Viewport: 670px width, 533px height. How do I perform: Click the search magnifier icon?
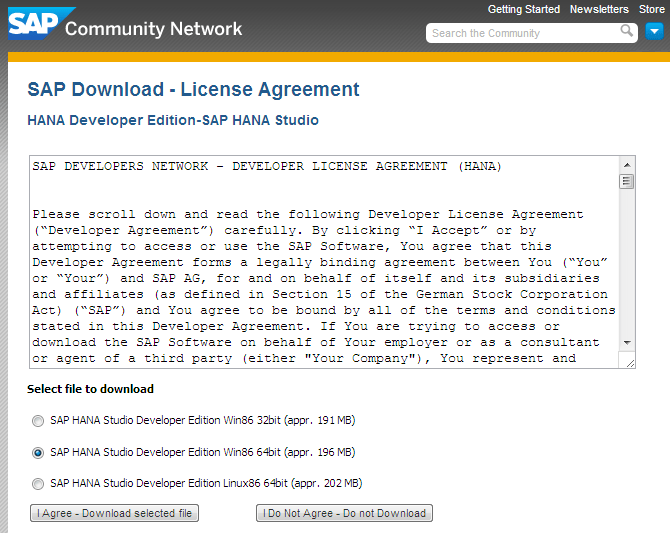pyautogui.click(x=627, y=32)
